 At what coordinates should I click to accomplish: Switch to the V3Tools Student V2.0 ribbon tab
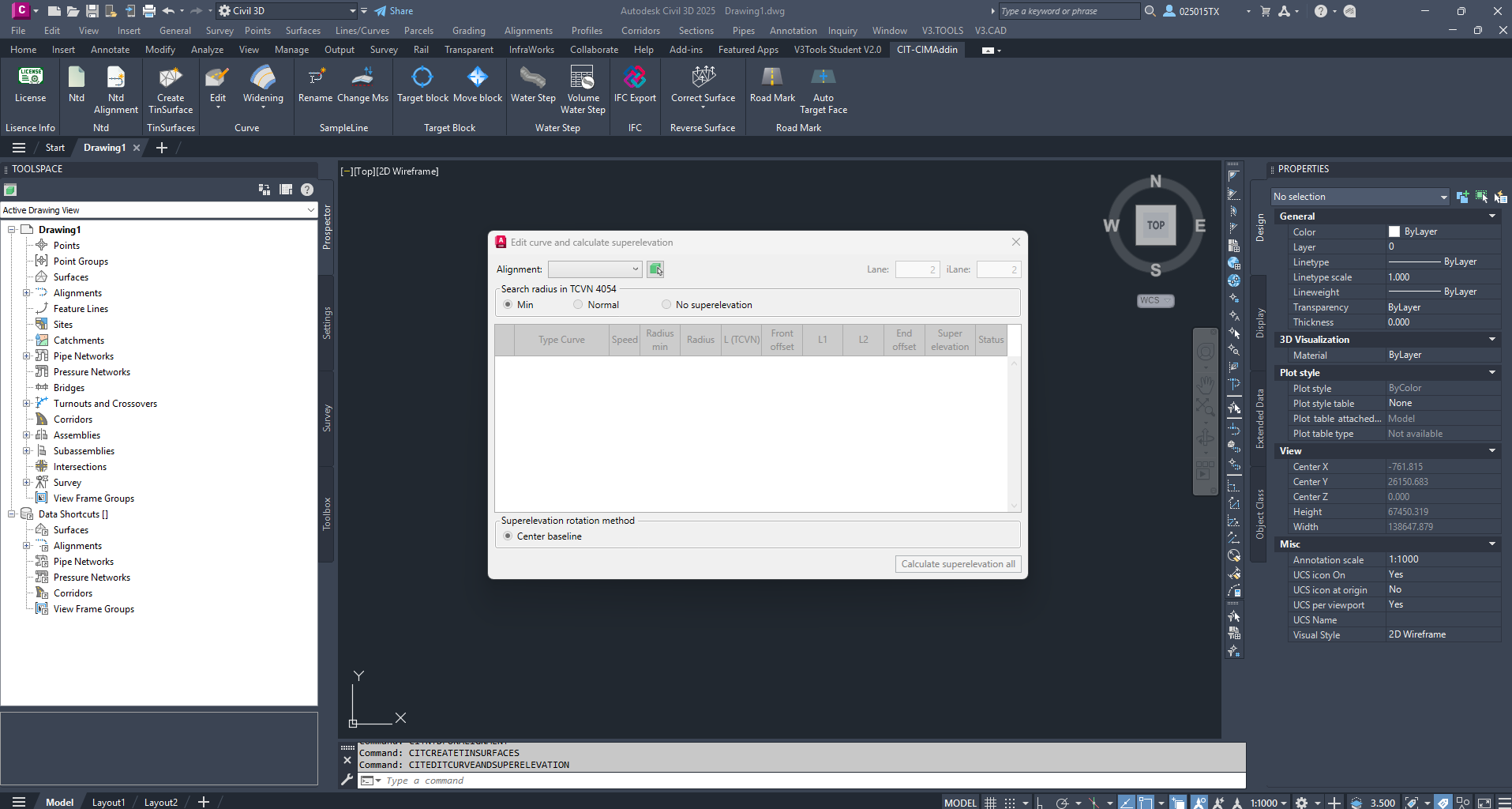tap(837, 50)
